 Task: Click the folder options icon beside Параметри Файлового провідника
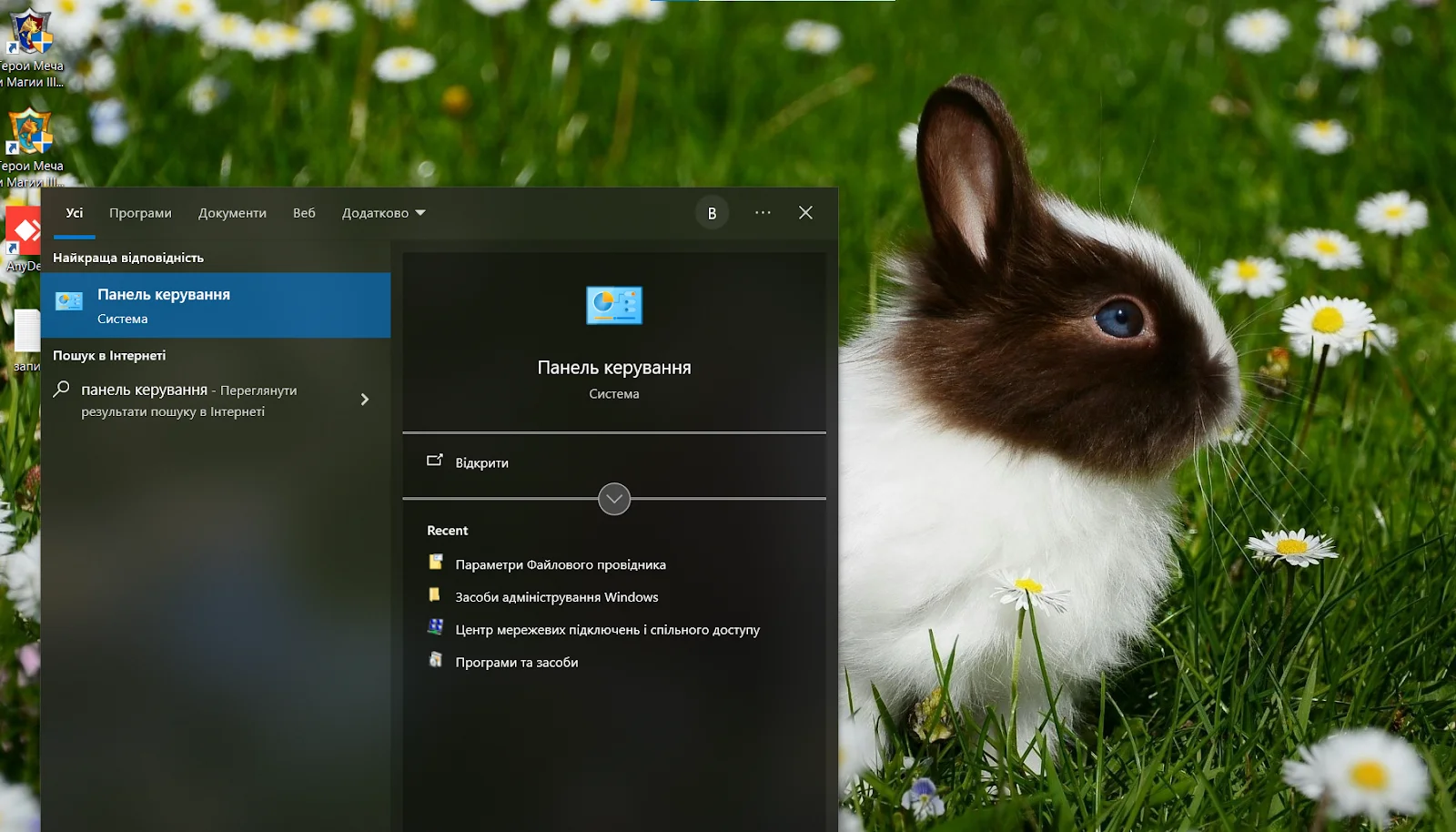pyautogui.click(x=436, y=563)
